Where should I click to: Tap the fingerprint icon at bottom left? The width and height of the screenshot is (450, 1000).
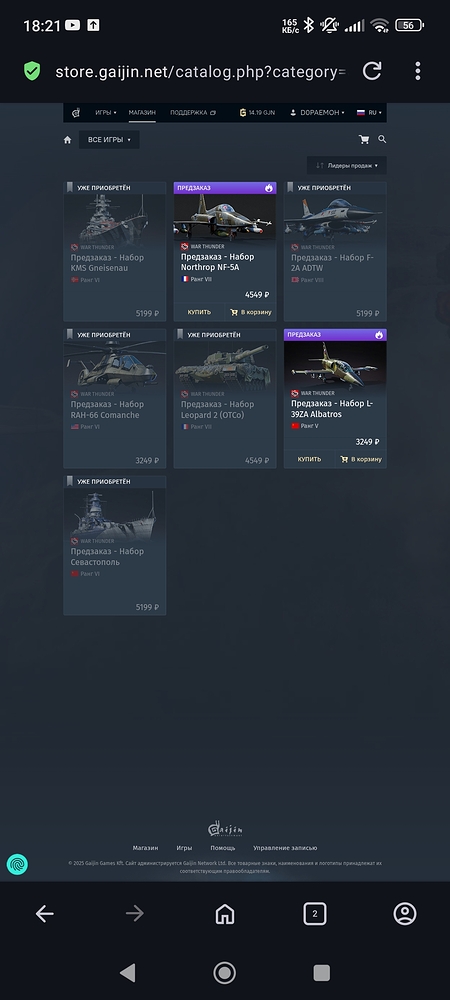[x=17, y=864]
